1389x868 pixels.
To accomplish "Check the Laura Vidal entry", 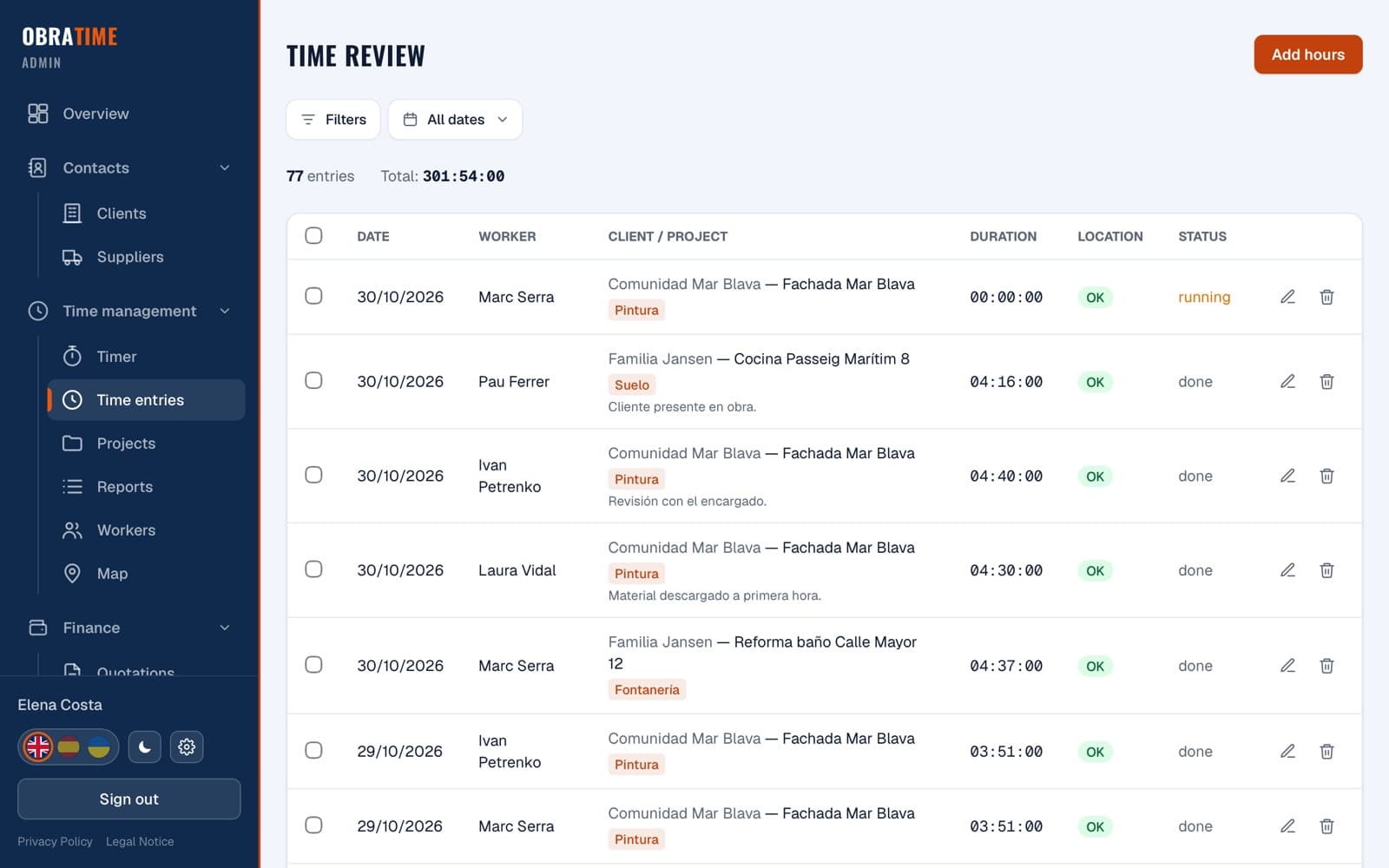I will (x=313, y=569).
